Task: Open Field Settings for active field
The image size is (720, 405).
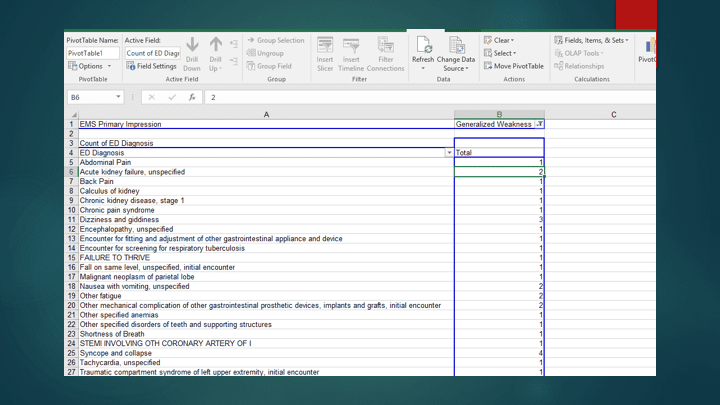Action: click(152, 67)
